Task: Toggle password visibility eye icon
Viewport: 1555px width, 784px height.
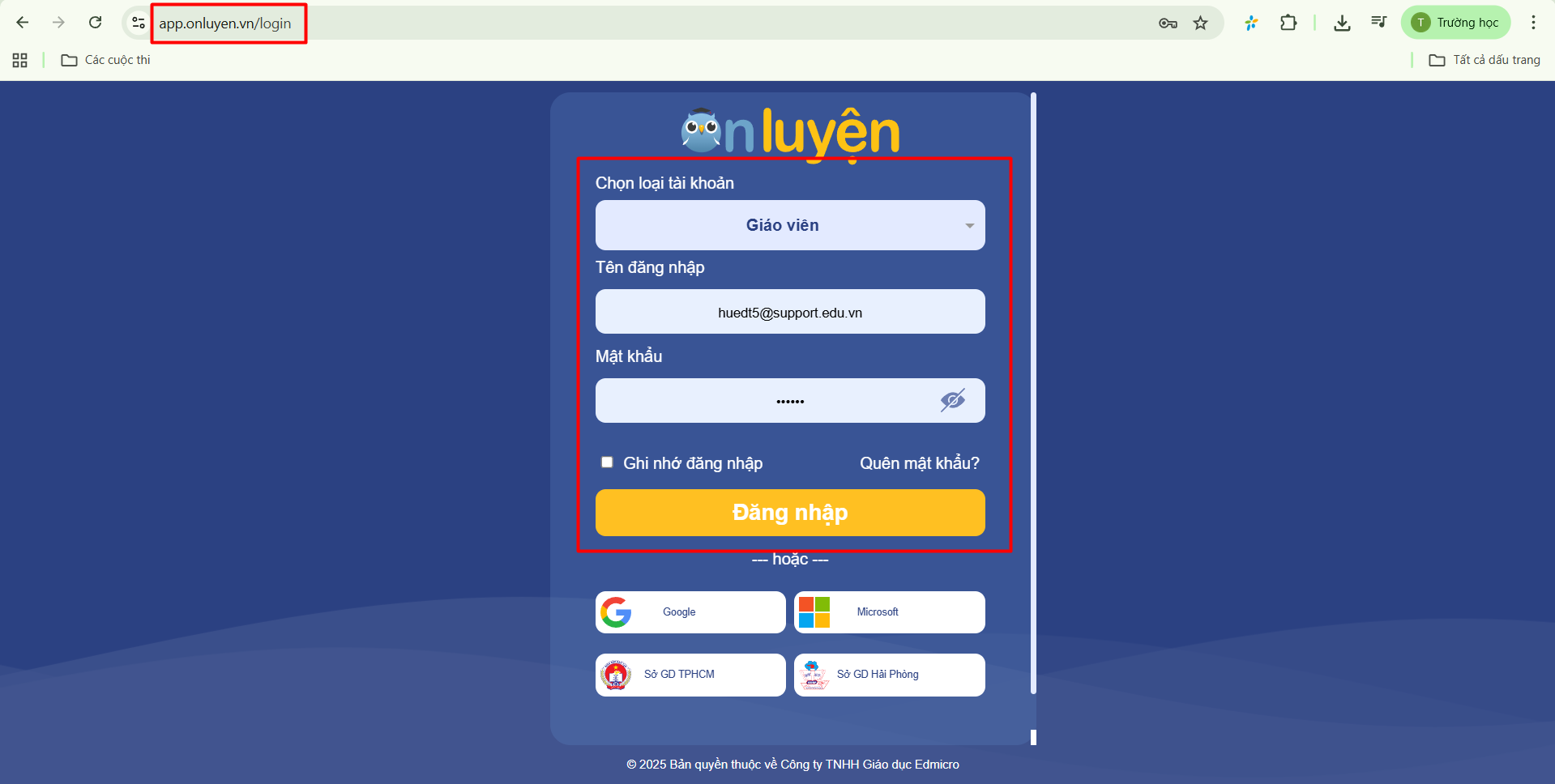Action: 952,400
